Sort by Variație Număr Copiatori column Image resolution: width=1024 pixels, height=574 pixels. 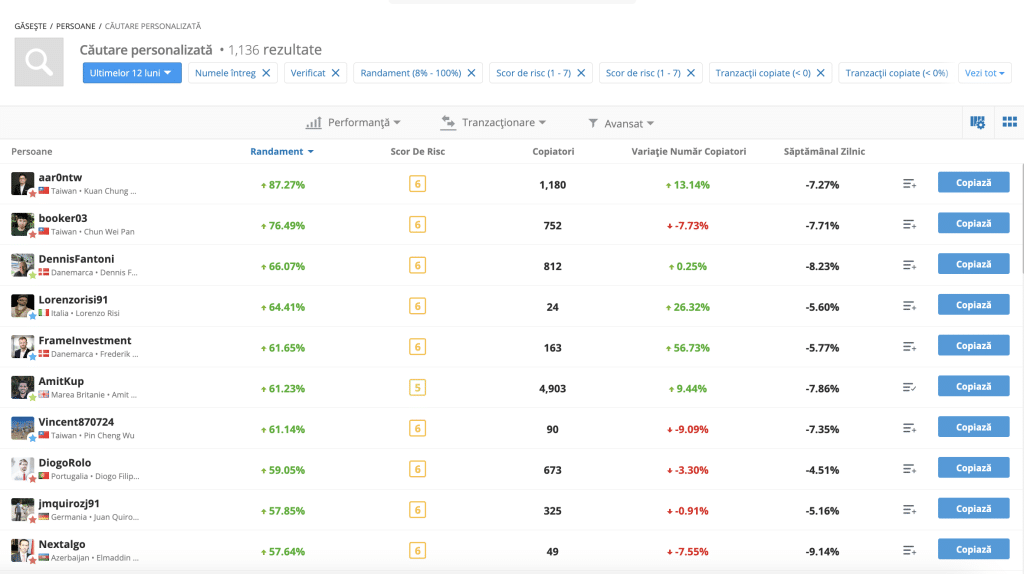688,151
